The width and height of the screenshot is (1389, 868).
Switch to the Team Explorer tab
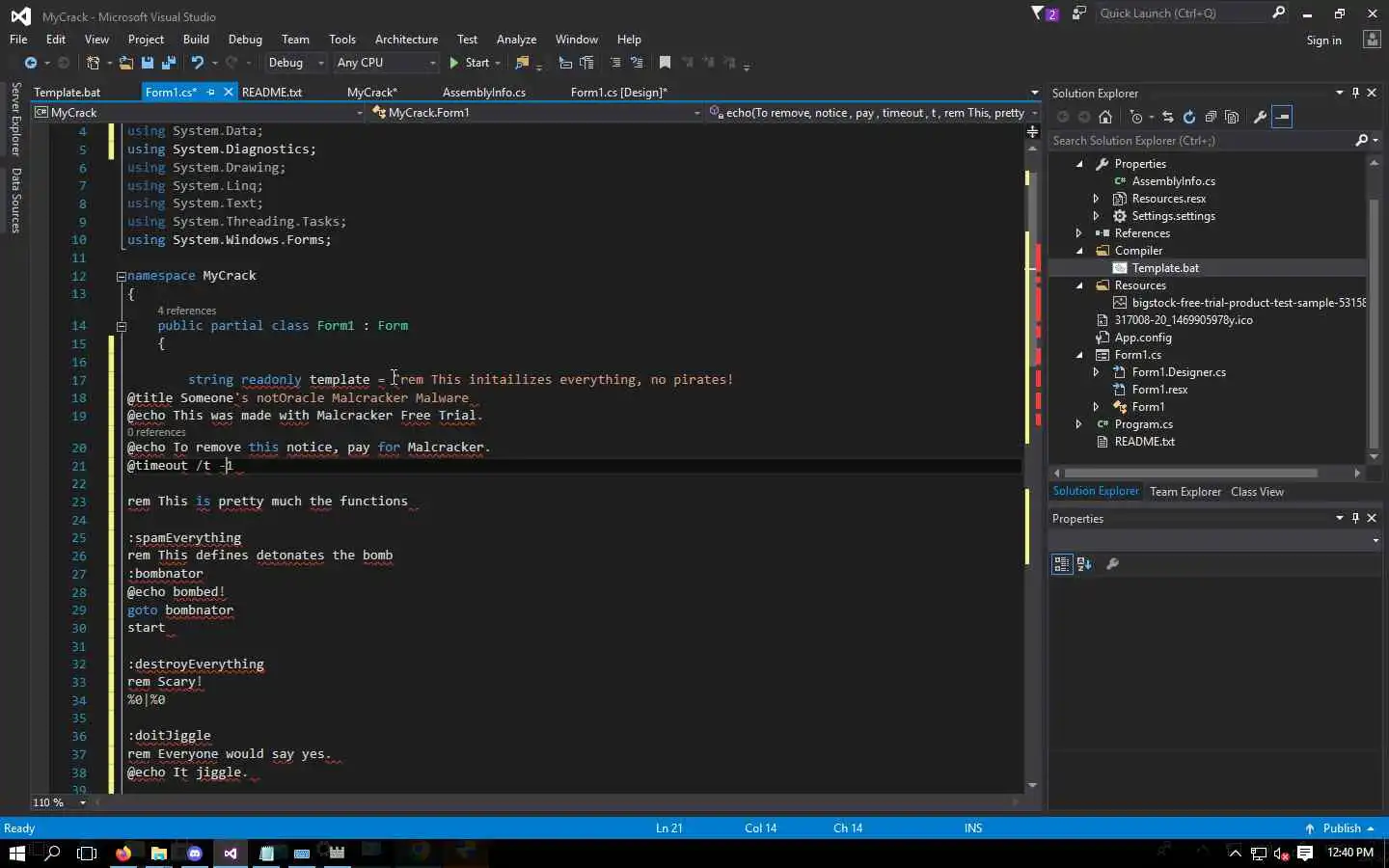[x=1185, y=492]
